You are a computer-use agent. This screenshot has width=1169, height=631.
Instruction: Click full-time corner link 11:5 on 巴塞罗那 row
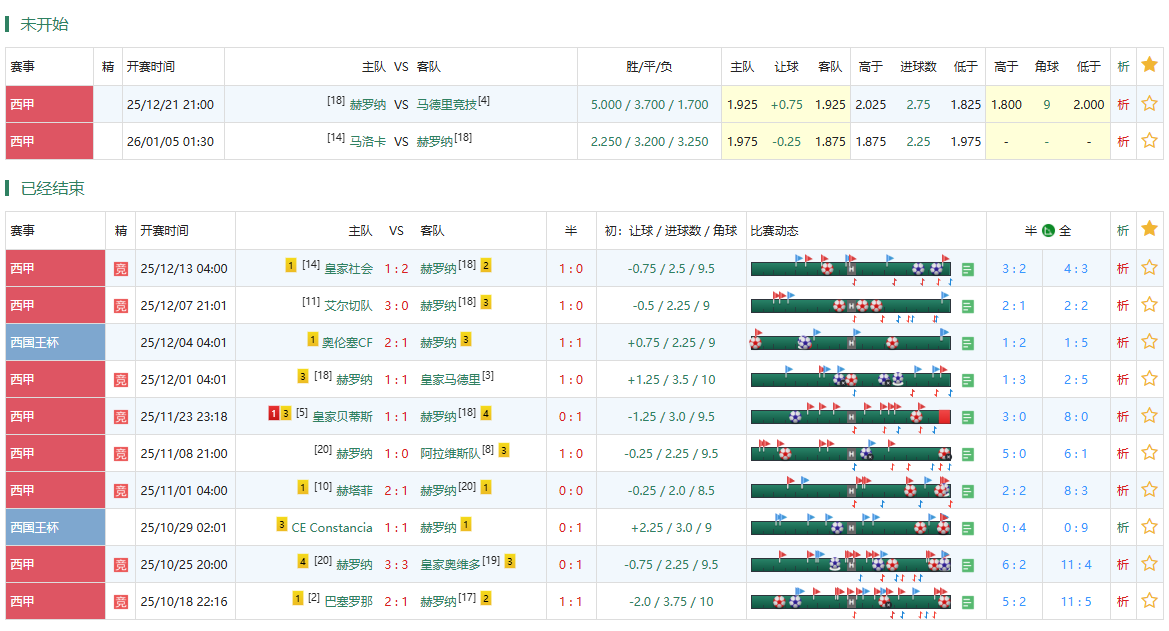(x=1076, y=601)
